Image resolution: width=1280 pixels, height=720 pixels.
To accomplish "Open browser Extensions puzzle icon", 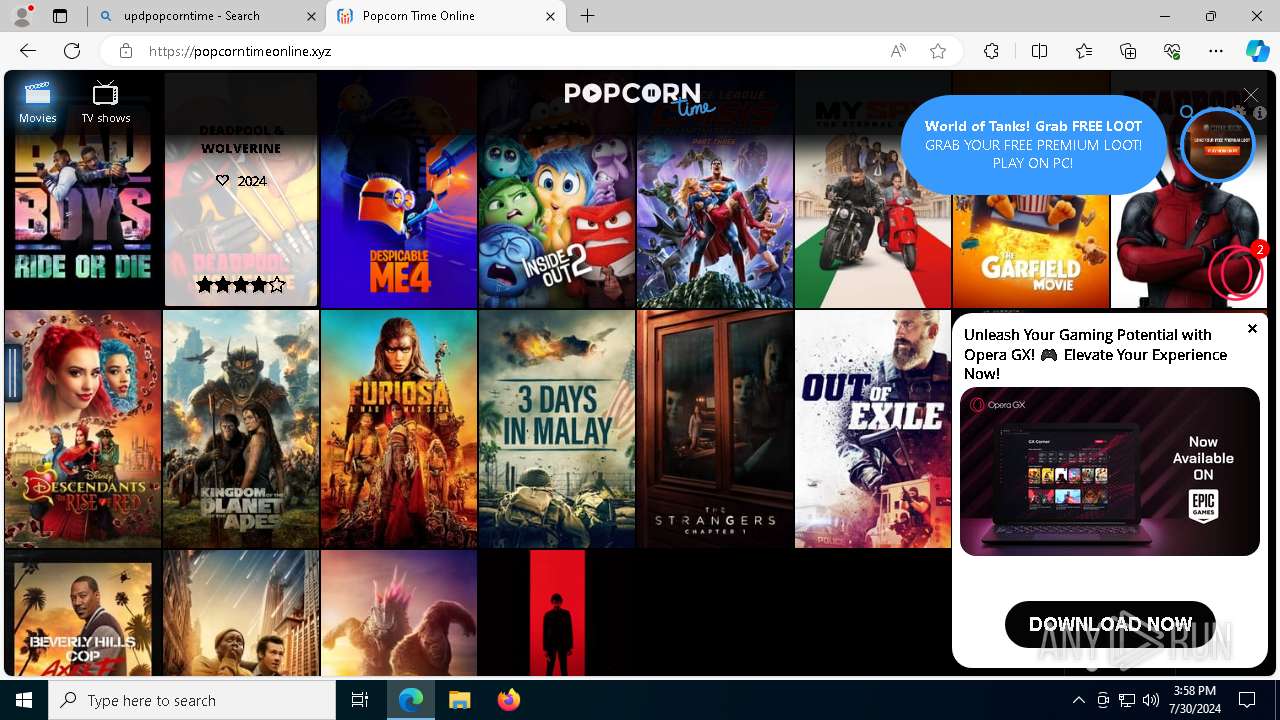I will coord(991,51).
